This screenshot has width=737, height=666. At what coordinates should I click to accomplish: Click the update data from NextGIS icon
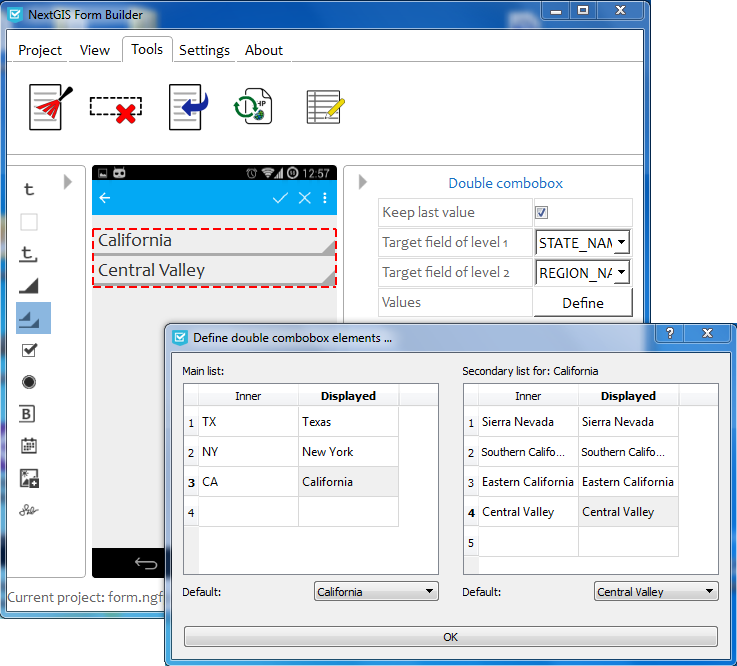point(252,107)
